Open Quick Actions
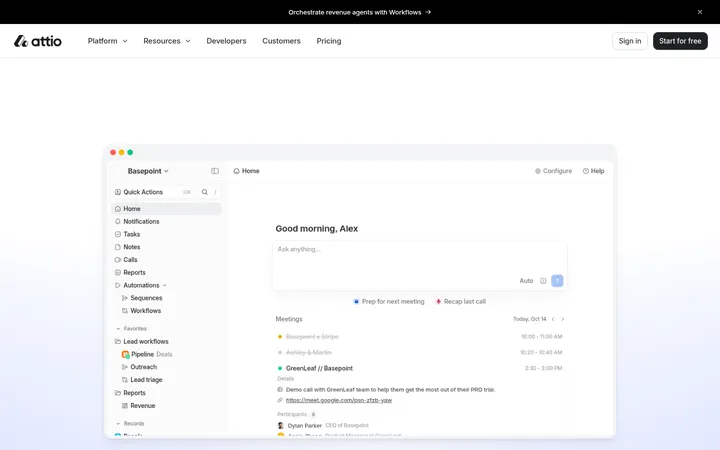This screenshot has width=720, height=450. point(154,192)
